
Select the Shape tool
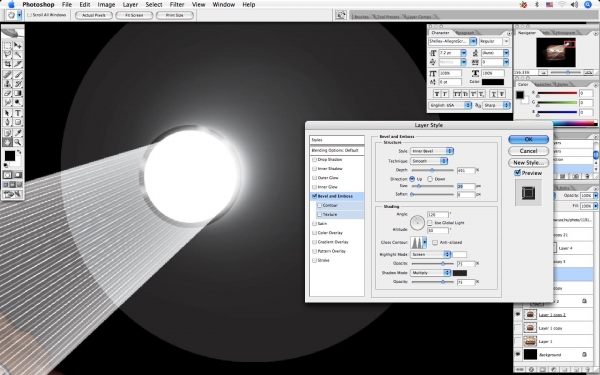(18, 122)
